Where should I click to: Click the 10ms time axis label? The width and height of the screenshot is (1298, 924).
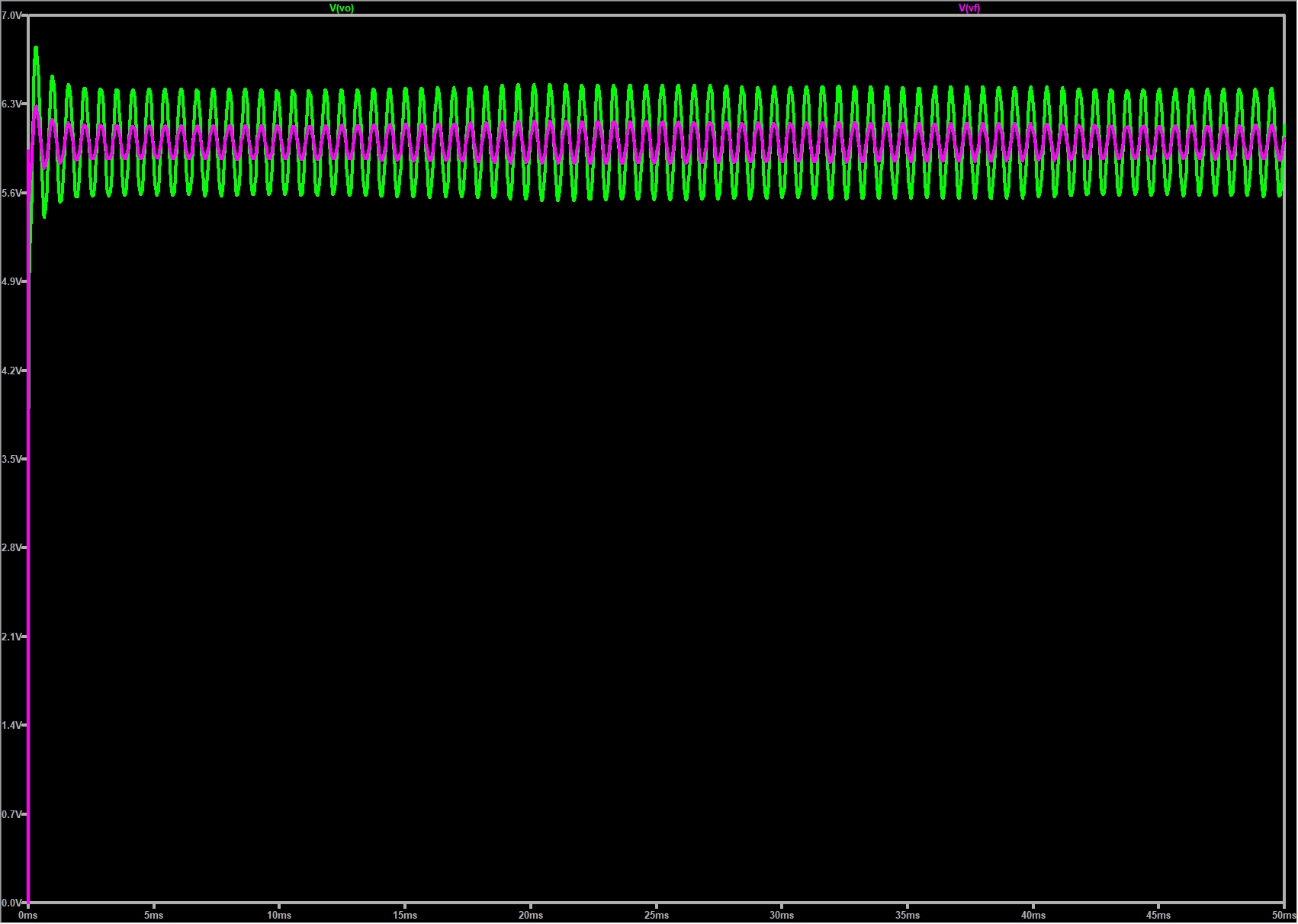(x=279, y=915)
